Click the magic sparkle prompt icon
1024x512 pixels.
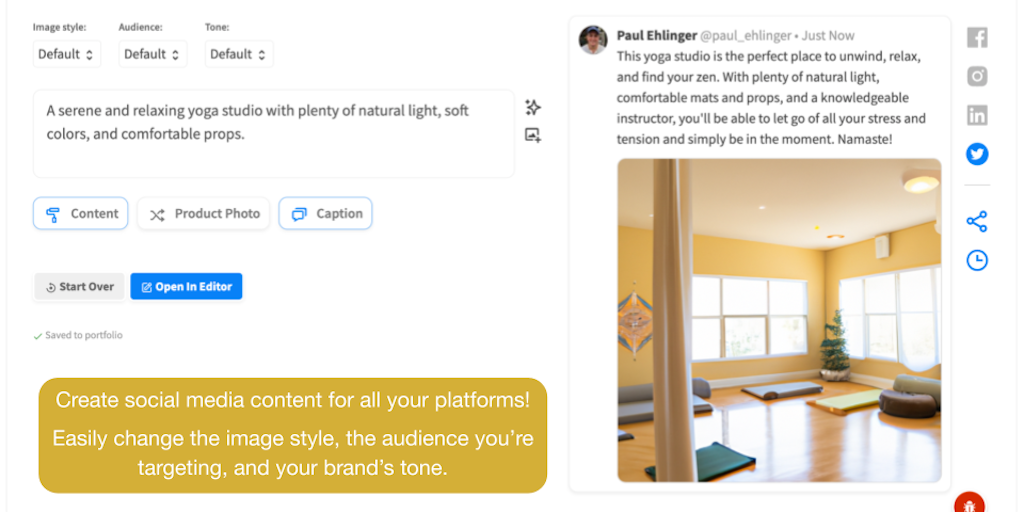click(533, 108)
